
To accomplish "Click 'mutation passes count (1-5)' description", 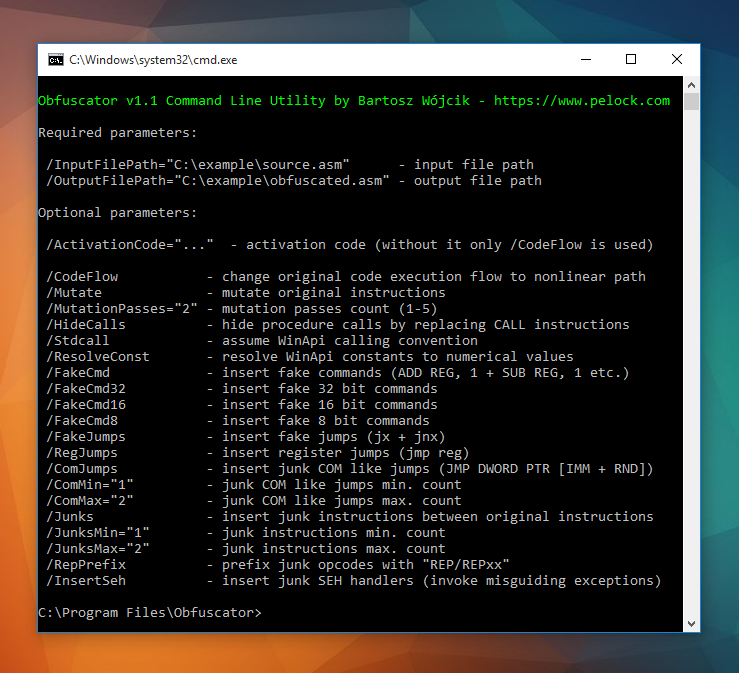I will coord(330,309).
